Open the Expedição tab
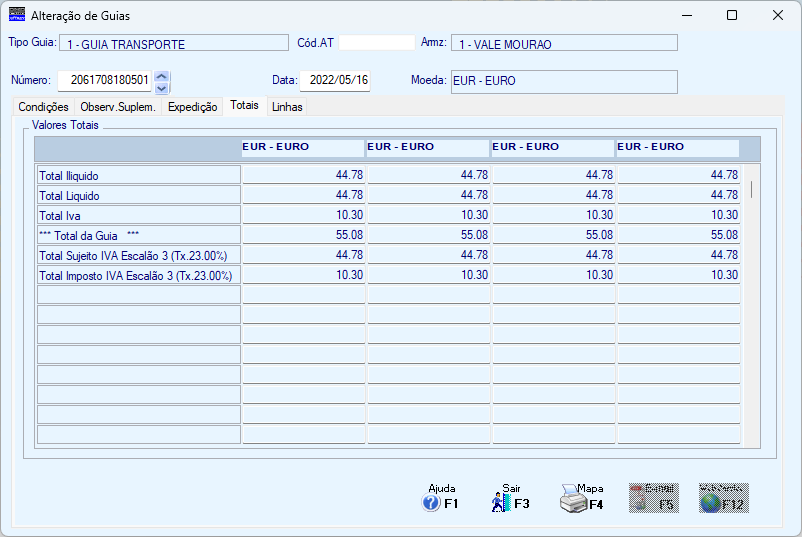The height and width of the screenshot is (537, 802). tap(192, 107)
